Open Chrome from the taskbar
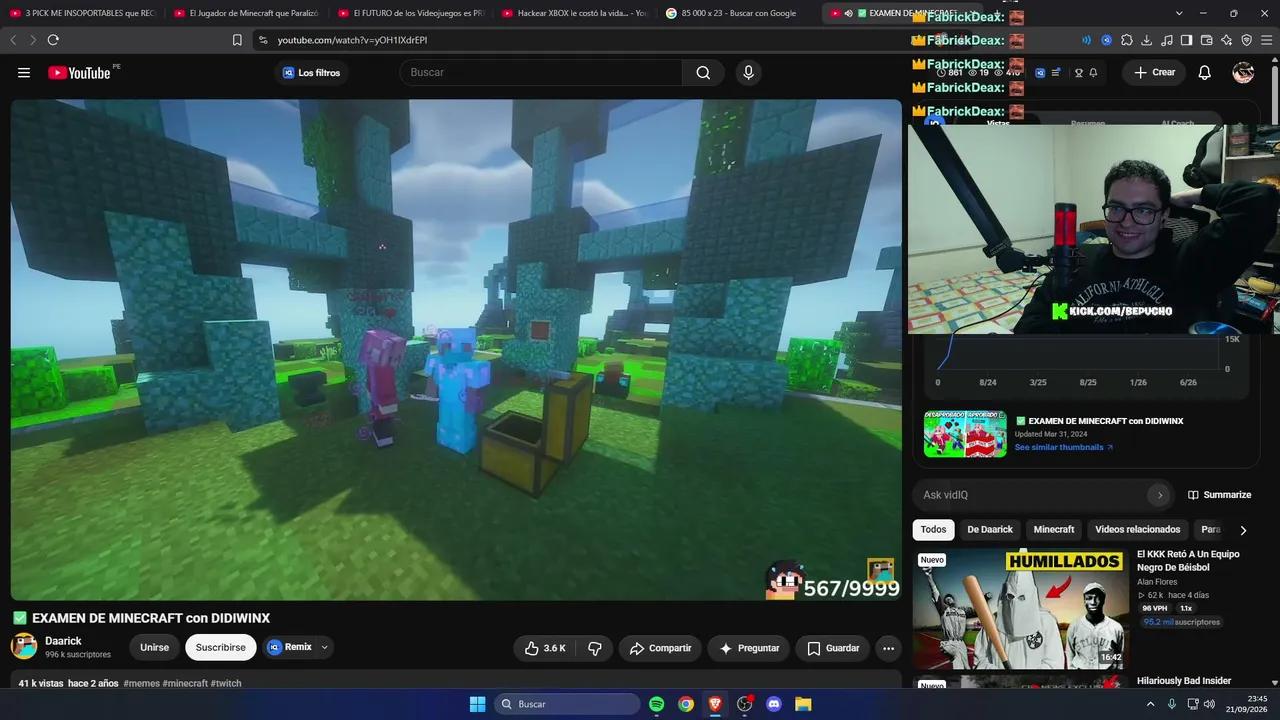Viewport: 1280px width, 720px height. (x=686, y=704)
